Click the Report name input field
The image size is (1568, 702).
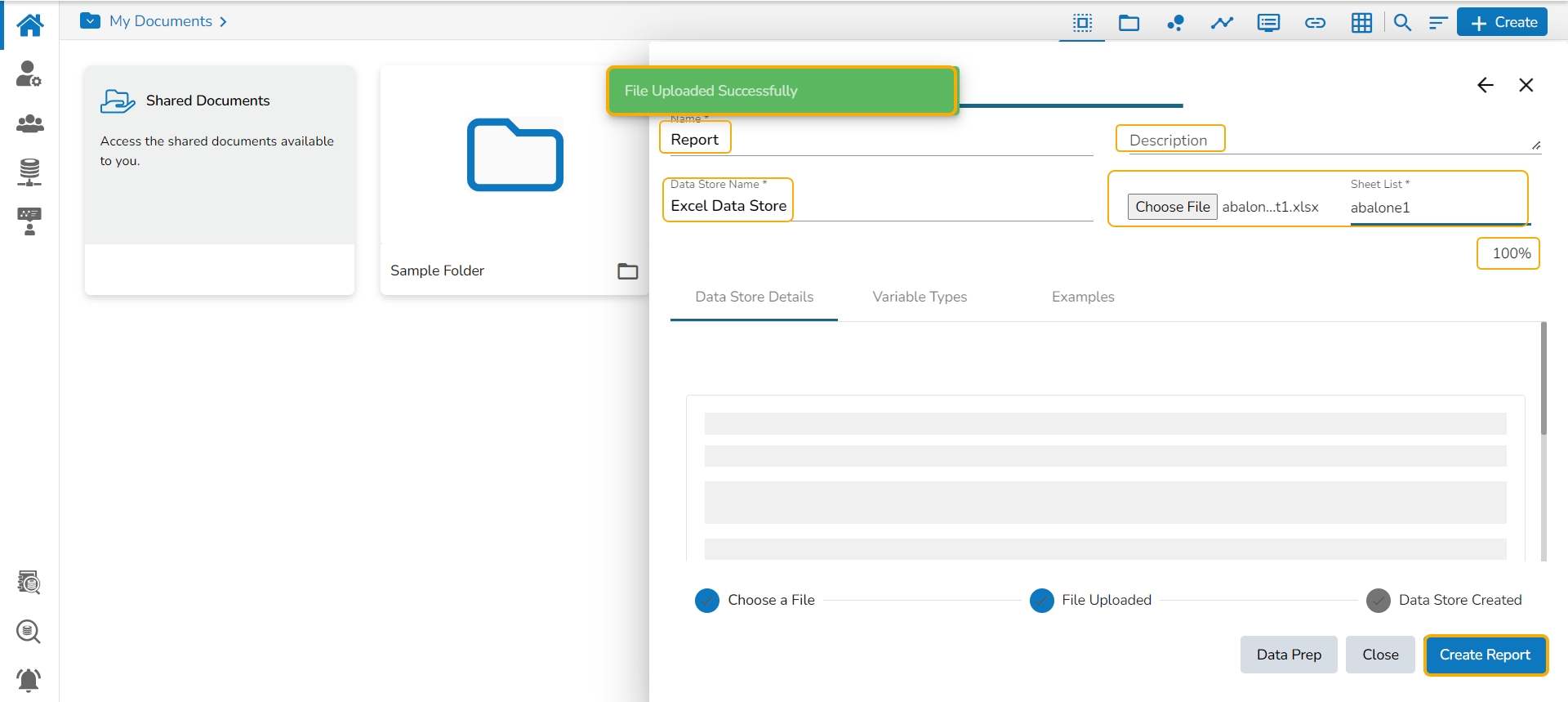[874, 140]
